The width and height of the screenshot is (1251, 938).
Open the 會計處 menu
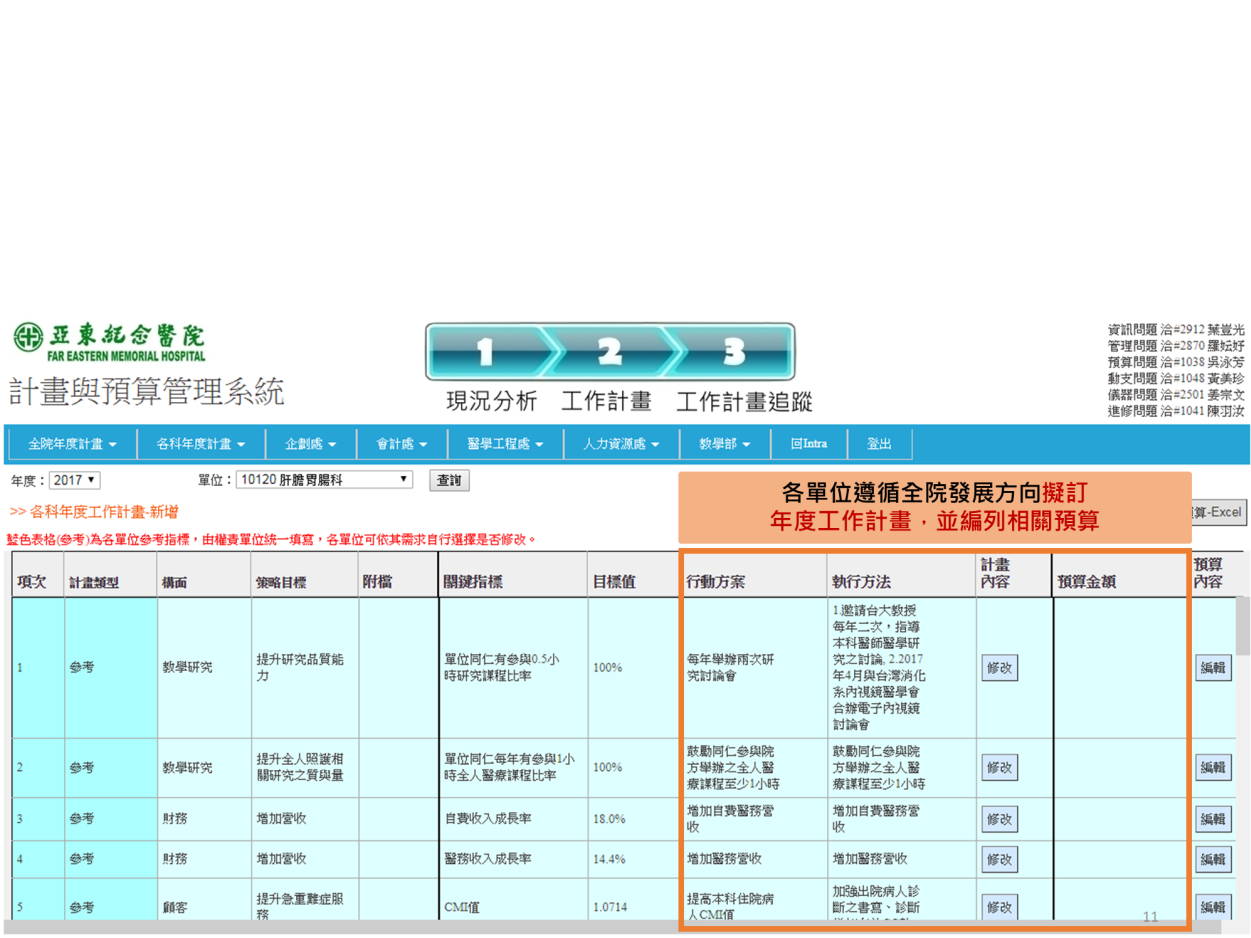(x=402, y=444)
